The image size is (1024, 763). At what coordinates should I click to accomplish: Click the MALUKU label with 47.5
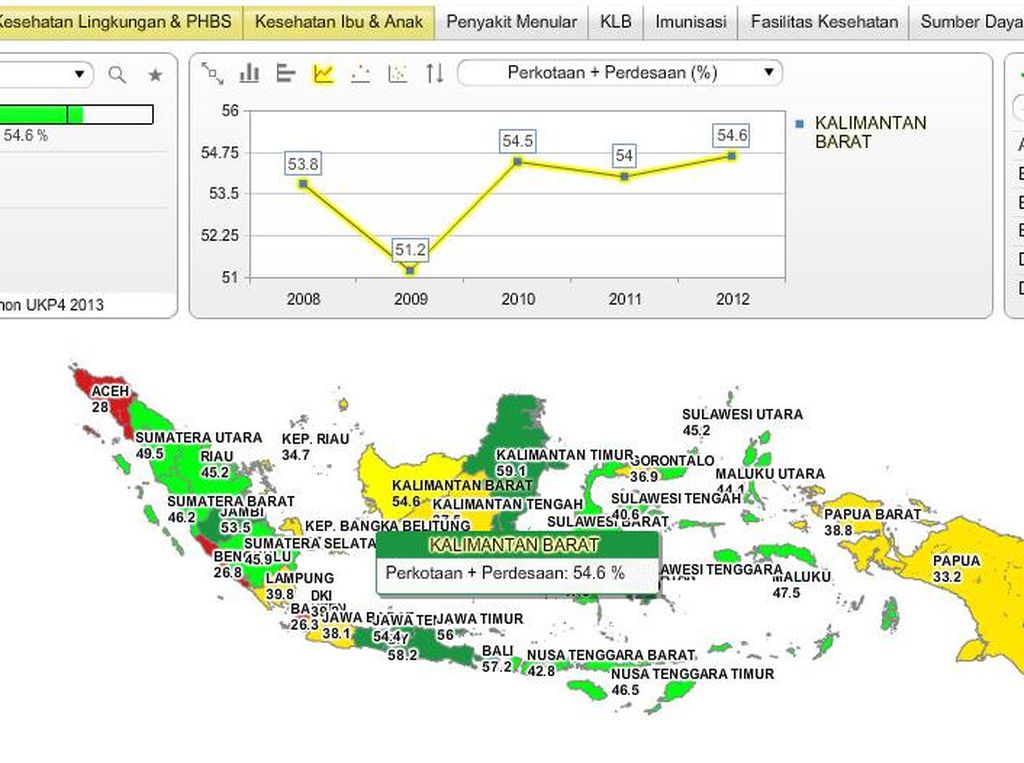click(801, 584)
